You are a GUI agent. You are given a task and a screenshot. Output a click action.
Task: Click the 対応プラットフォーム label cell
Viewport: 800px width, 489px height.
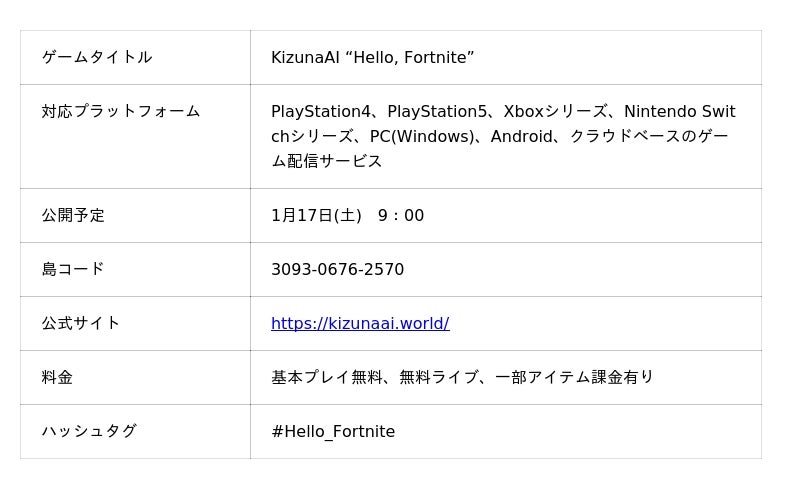coord(121,111)
